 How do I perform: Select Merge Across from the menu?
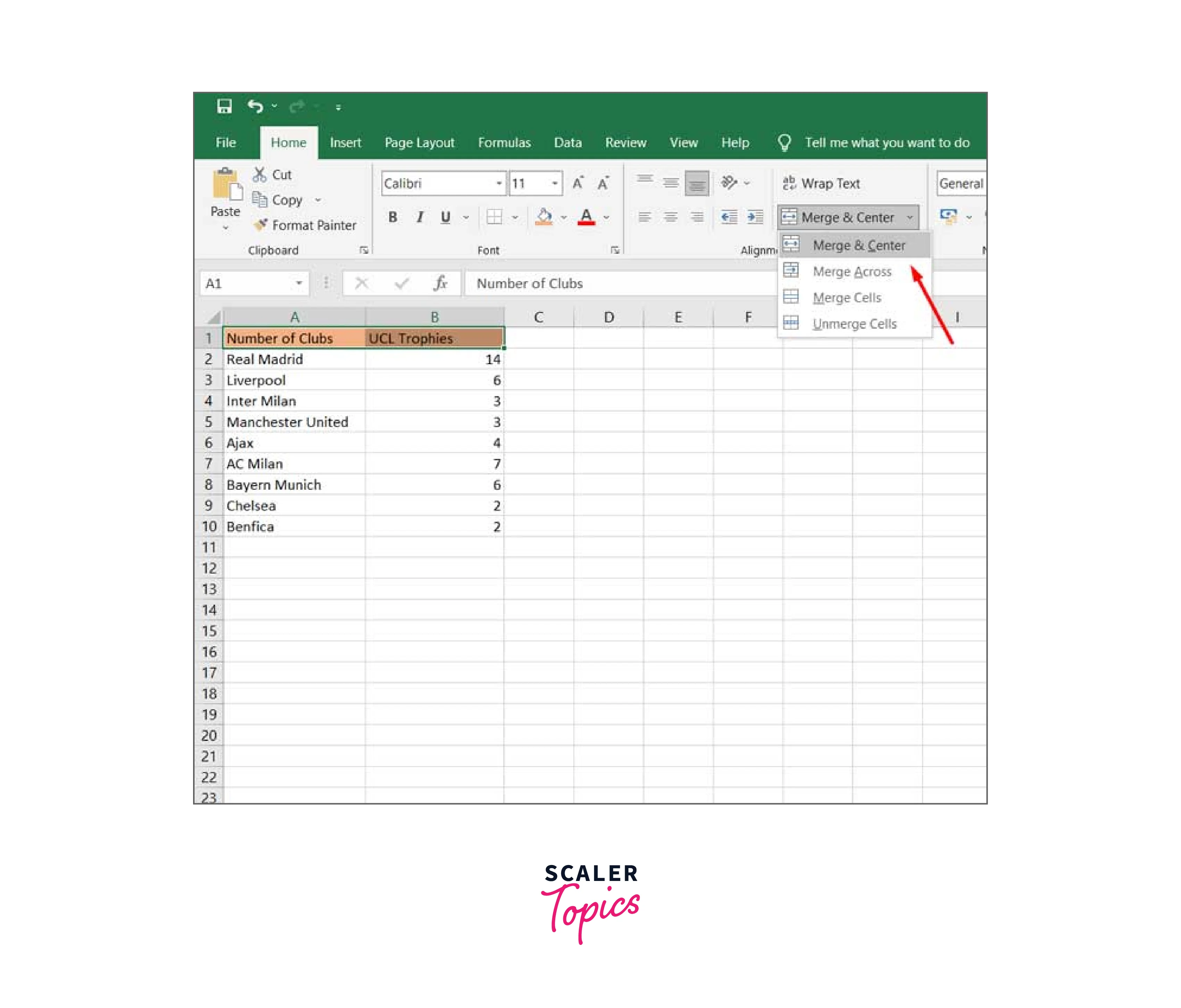coord(851,272)
